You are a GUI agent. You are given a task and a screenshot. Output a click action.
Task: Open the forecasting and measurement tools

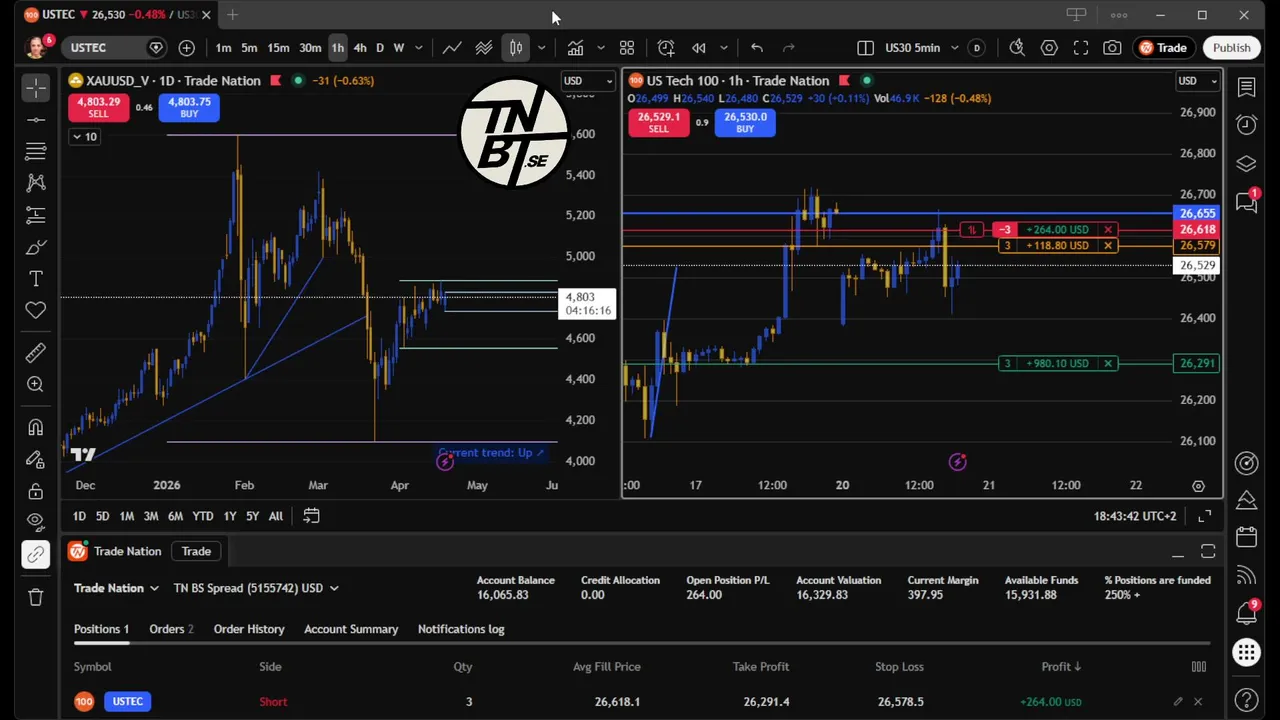pyautogui.click(x=36, y=215)
